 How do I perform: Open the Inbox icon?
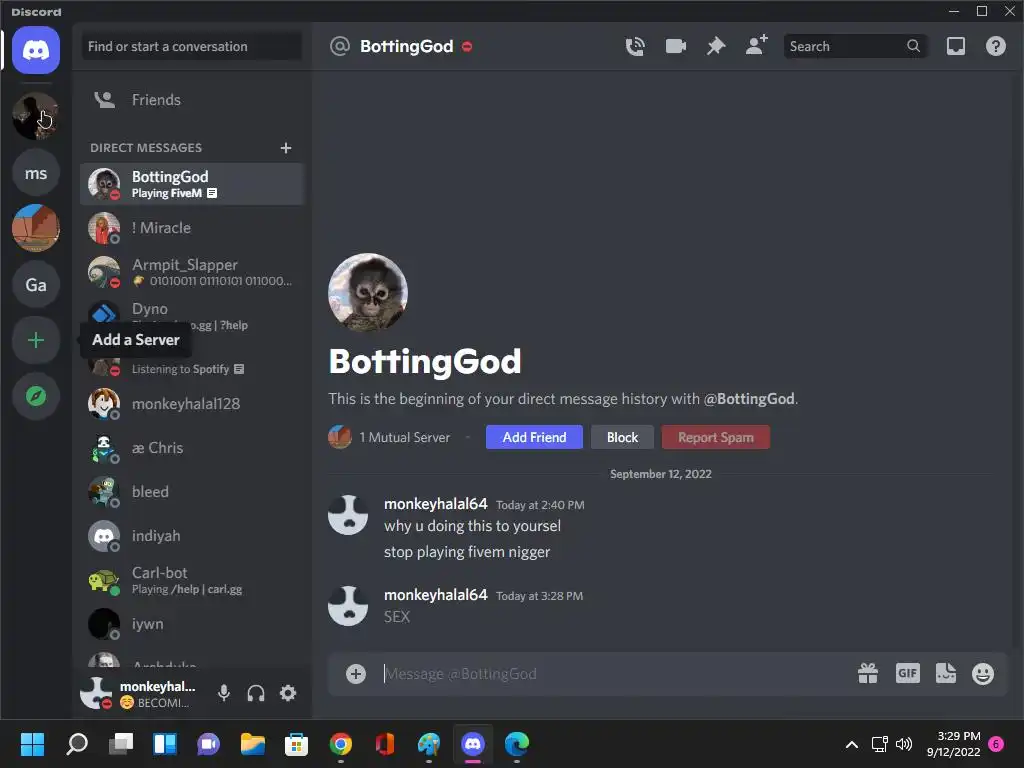point(955,46)
